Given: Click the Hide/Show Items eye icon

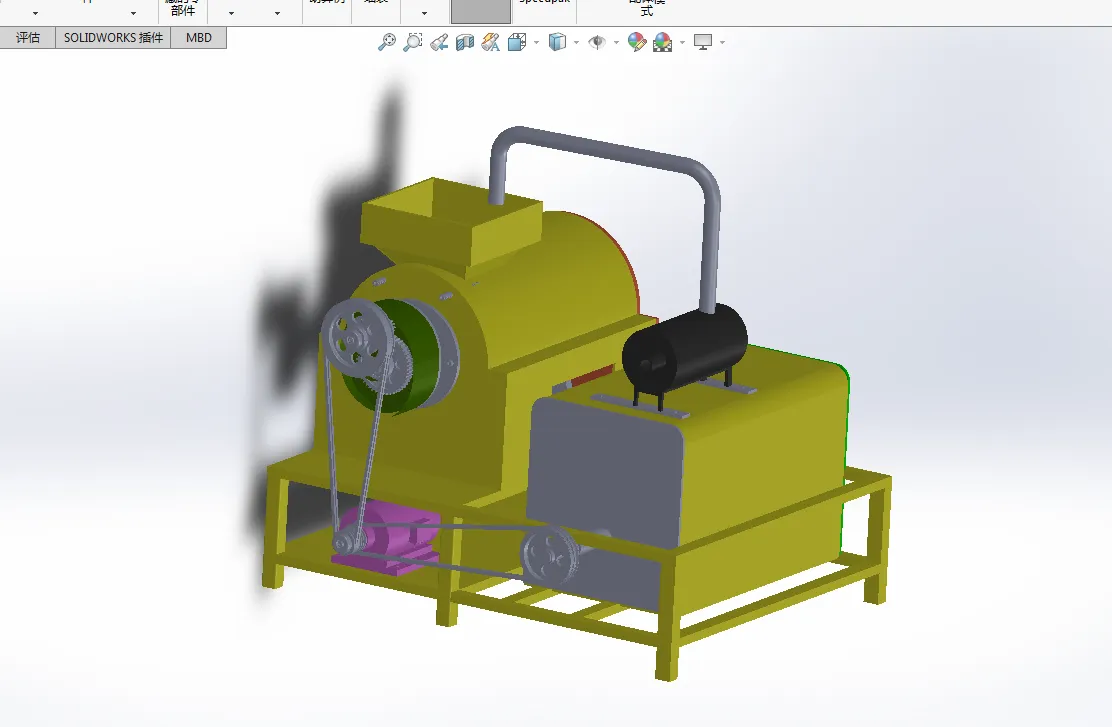Looking at the screenshot, I should pyautogui.click(x=597, y=43).
